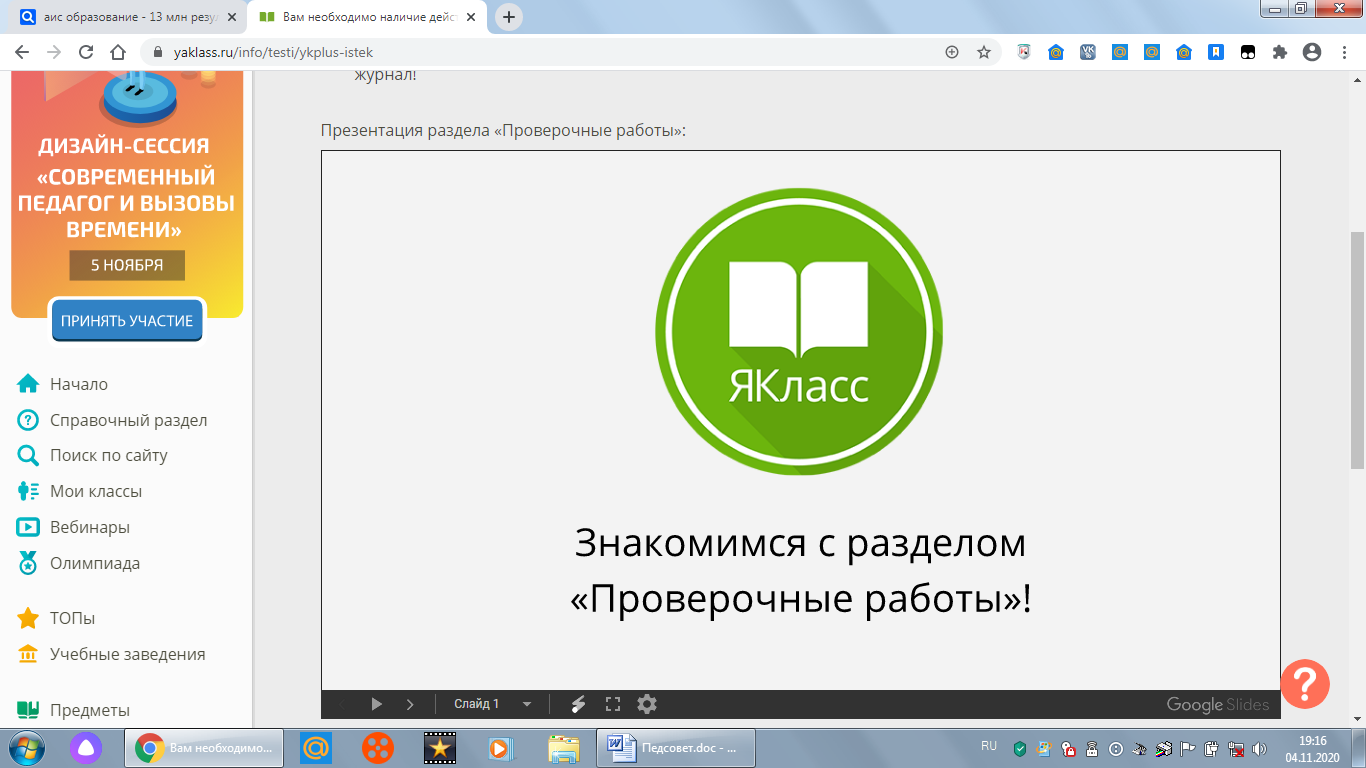Open the Вебинары link
The image size is (1366, 768).
(x=90, y=527)
